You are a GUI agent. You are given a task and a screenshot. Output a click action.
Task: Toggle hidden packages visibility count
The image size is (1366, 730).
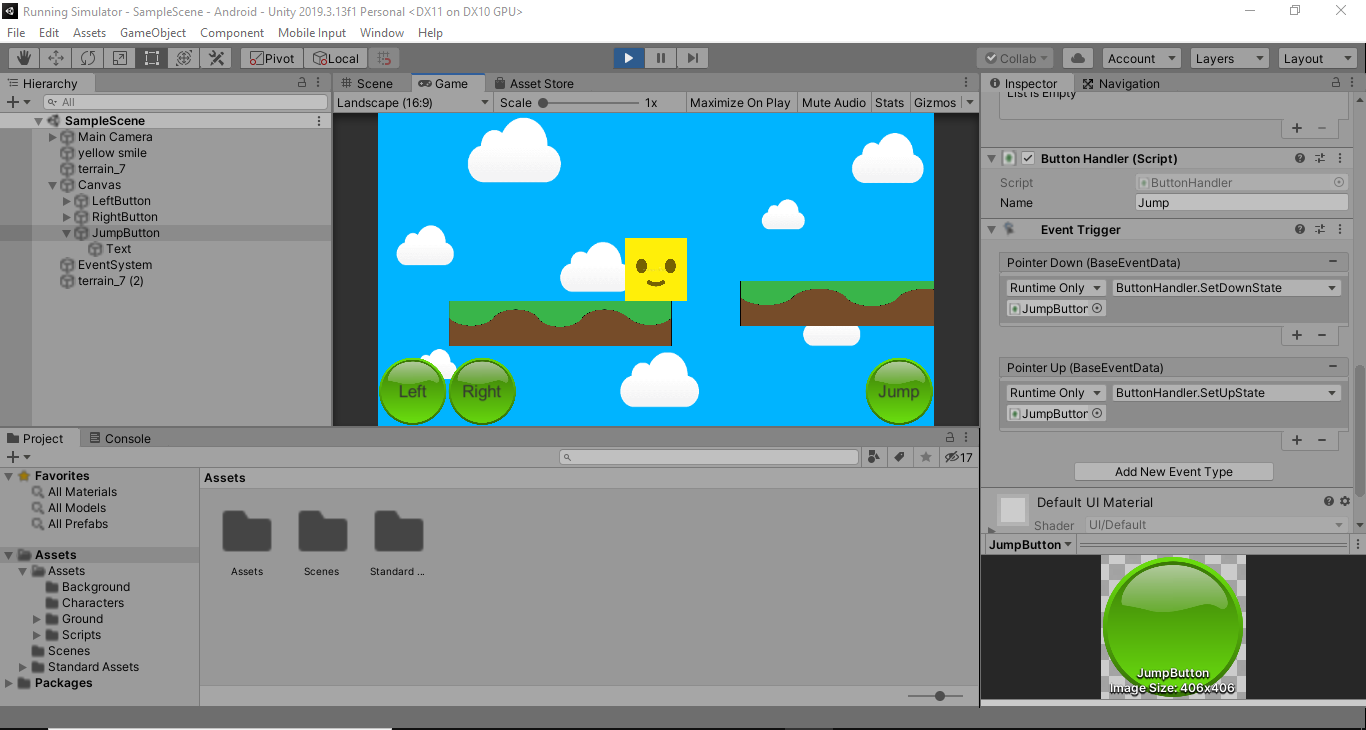(x=958, y=457)
